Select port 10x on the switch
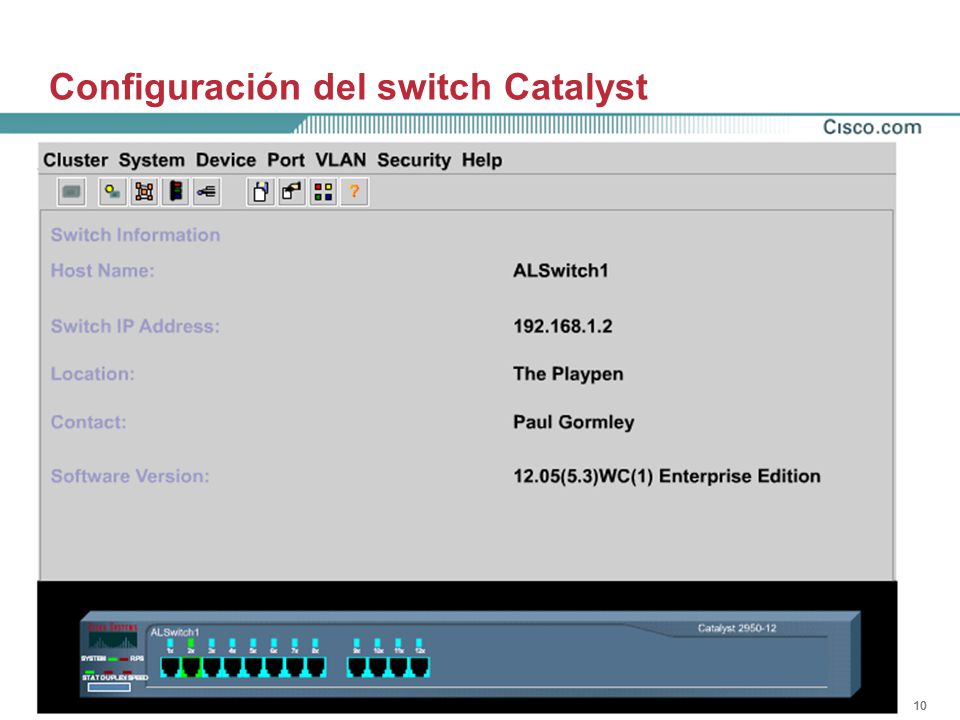The image size is (960, 720). click(377, 667)
